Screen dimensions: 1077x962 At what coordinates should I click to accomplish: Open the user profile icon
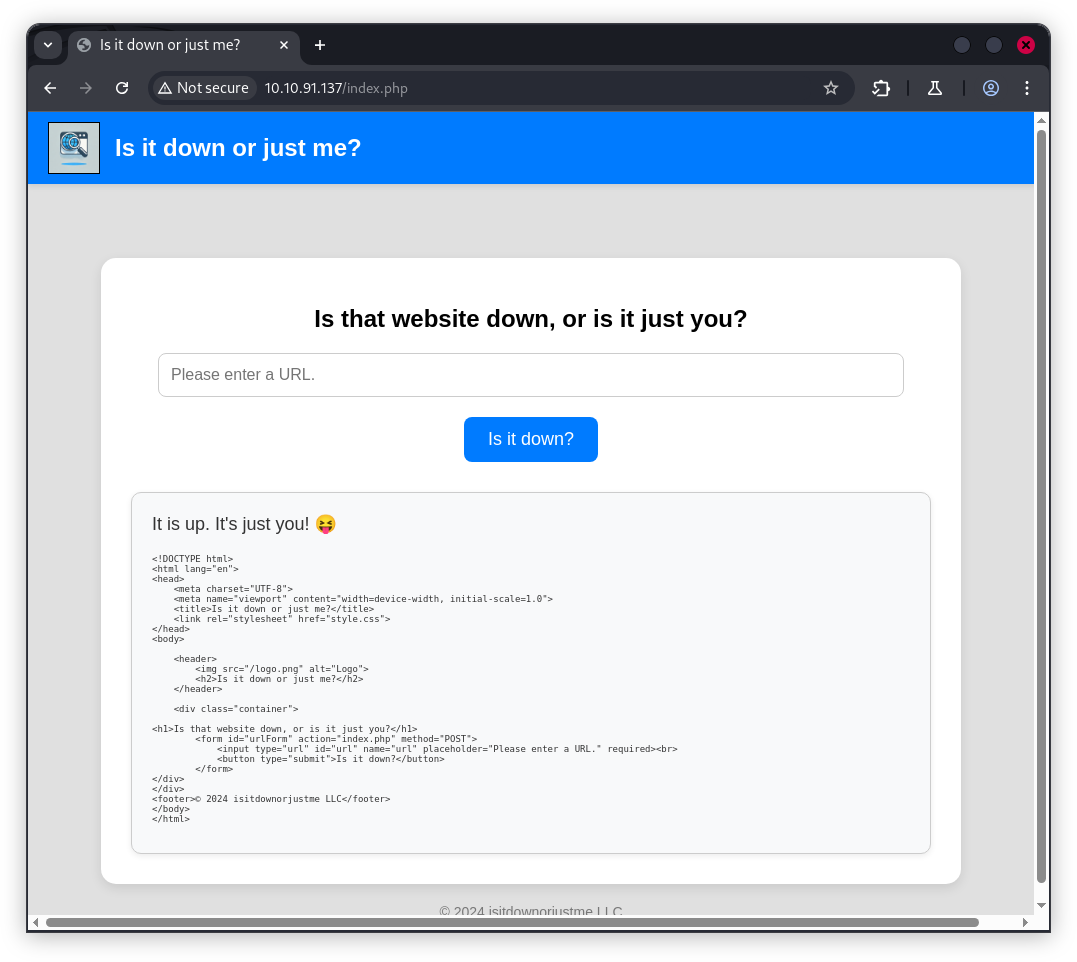(x=991, y=88)
